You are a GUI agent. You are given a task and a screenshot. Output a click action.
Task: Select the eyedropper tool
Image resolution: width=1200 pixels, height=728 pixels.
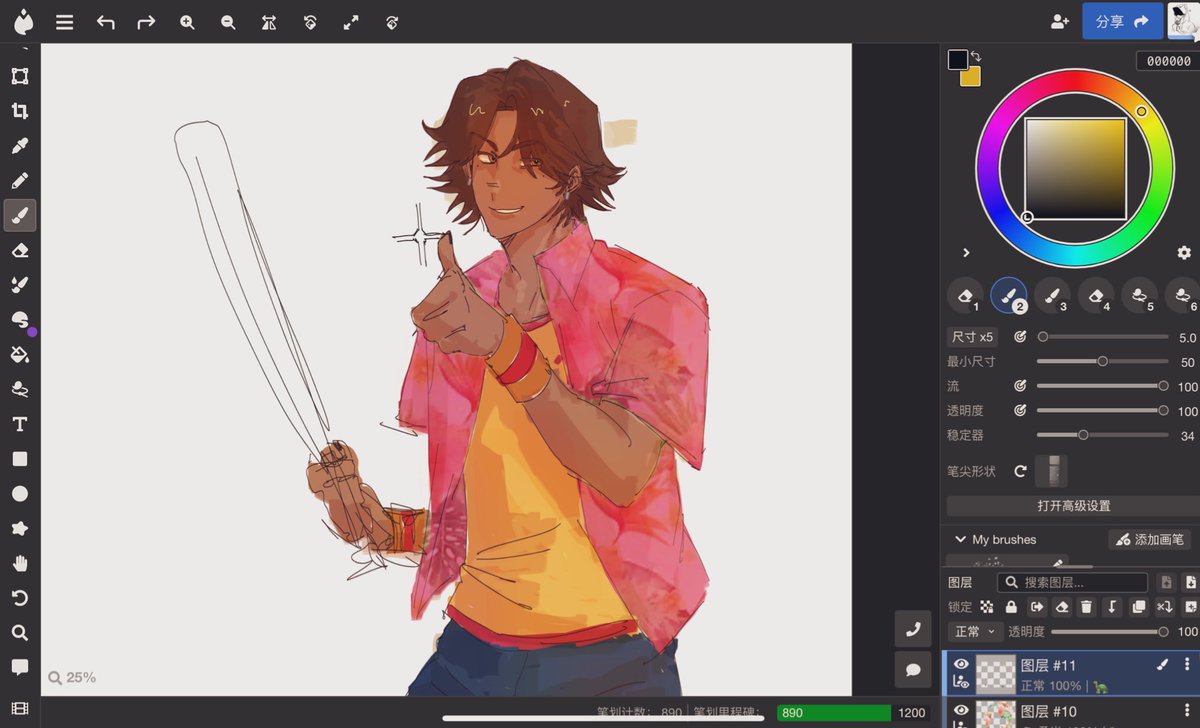[19, 146]
